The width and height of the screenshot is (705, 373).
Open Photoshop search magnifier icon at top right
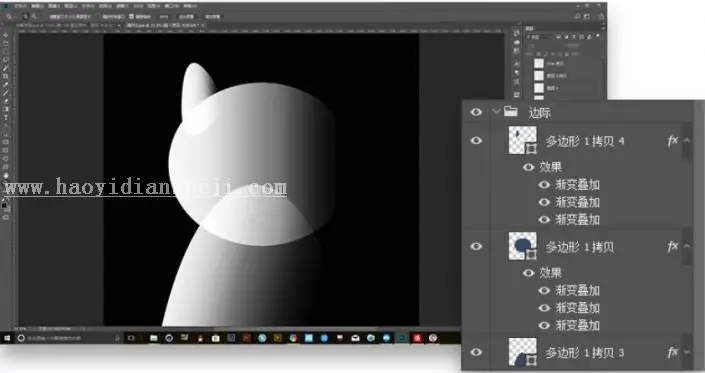coord(577,17)
